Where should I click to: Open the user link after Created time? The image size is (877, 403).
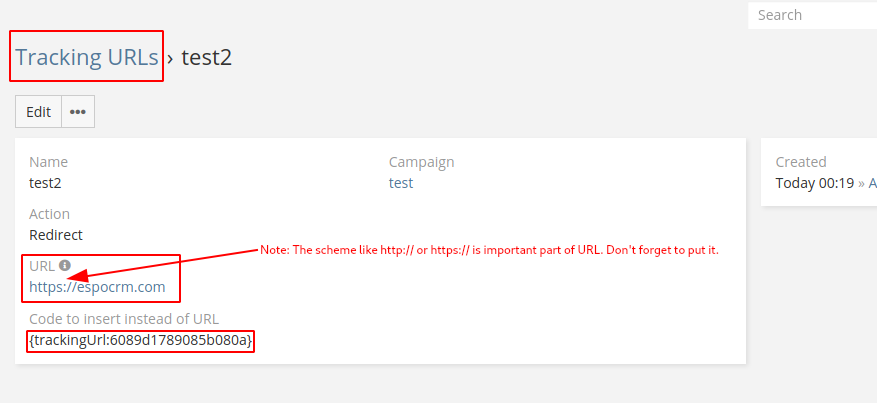click(x=872, y=183)
